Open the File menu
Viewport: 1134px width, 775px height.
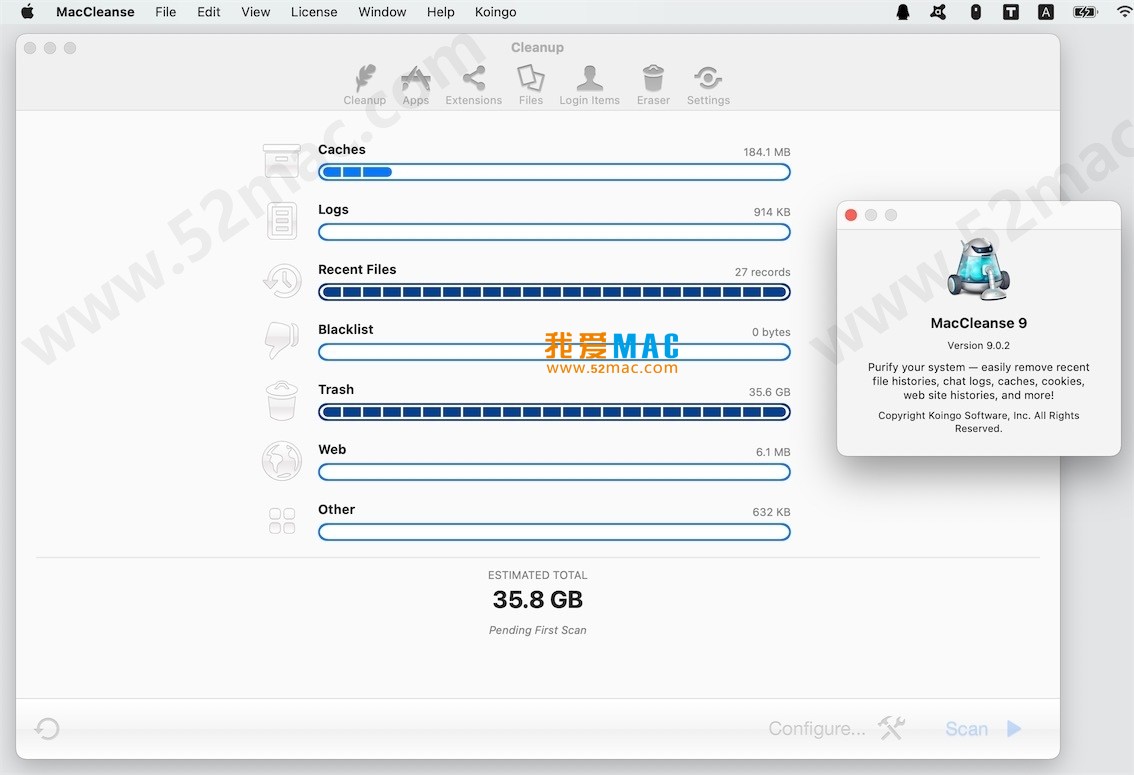coord(166,12)
